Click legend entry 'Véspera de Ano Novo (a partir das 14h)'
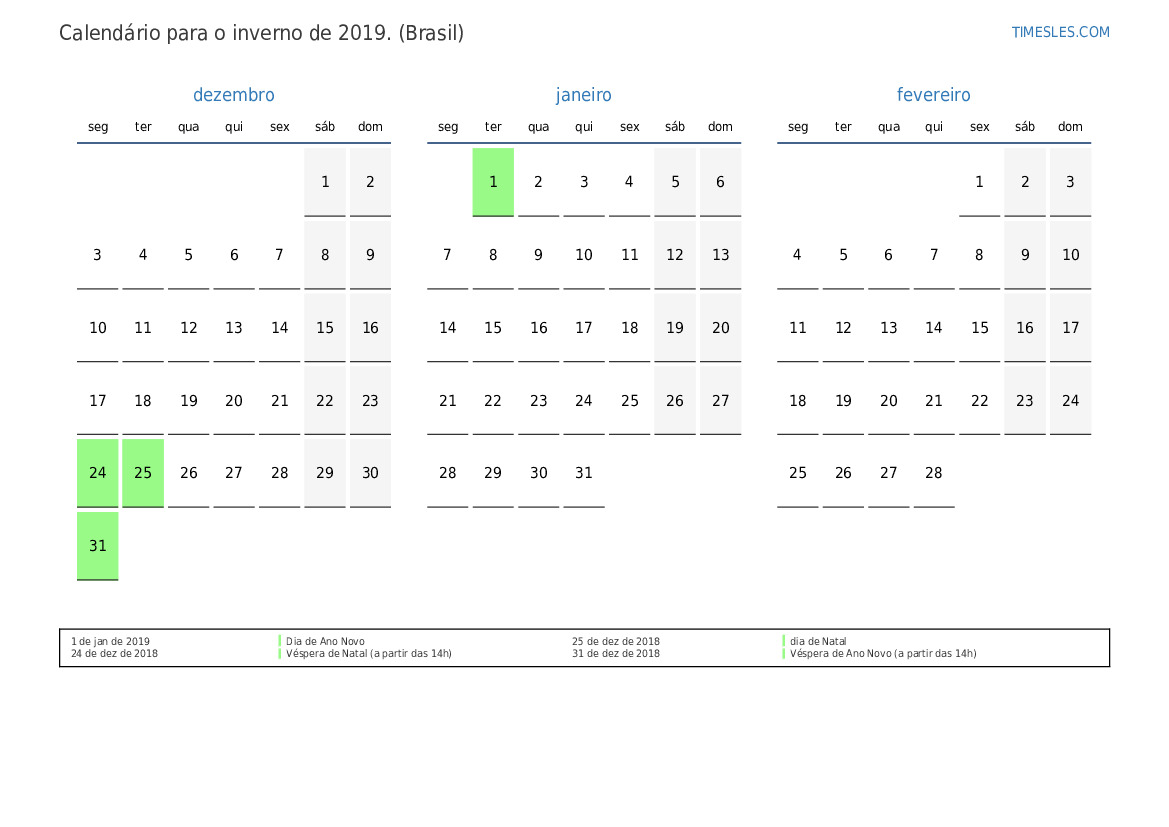The image size is (1169, 827). [x=883, y=653]
